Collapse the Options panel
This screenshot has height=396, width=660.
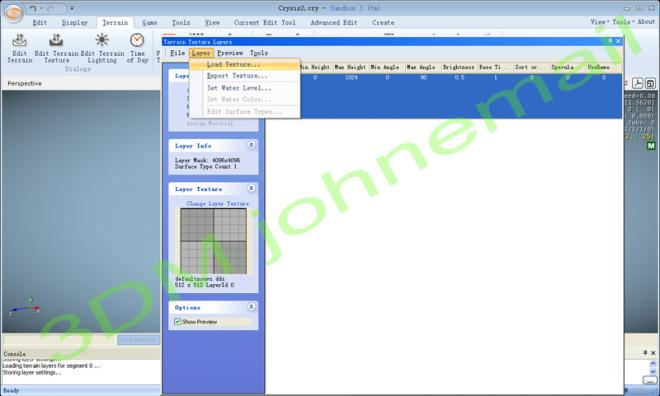(x=251, y=307)
